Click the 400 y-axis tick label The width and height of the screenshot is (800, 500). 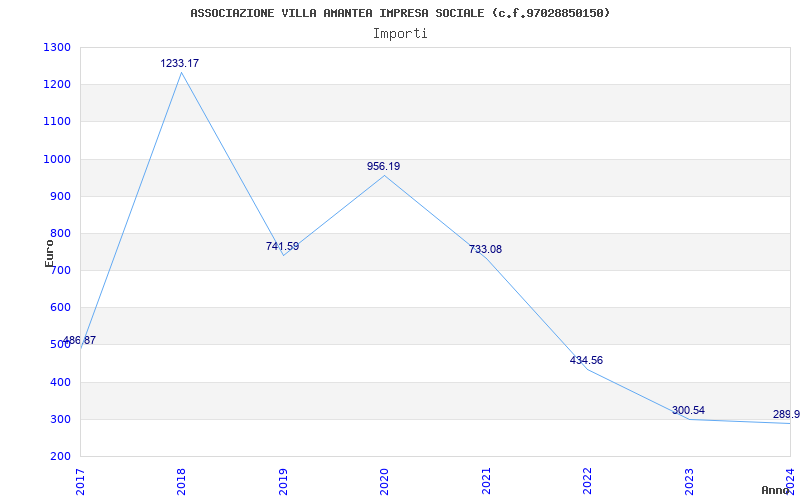(60, 382)
